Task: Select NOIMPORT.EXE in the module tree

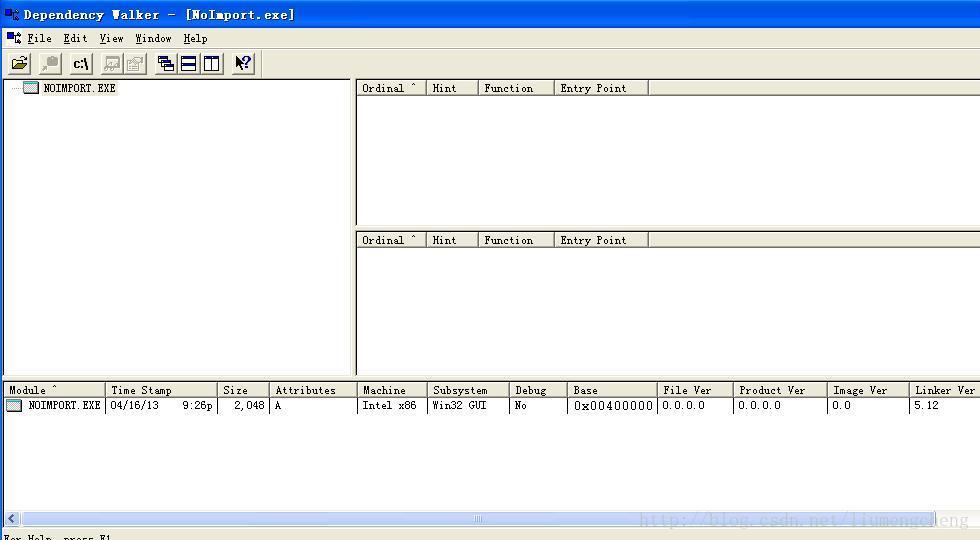Action: click(79, 88)
